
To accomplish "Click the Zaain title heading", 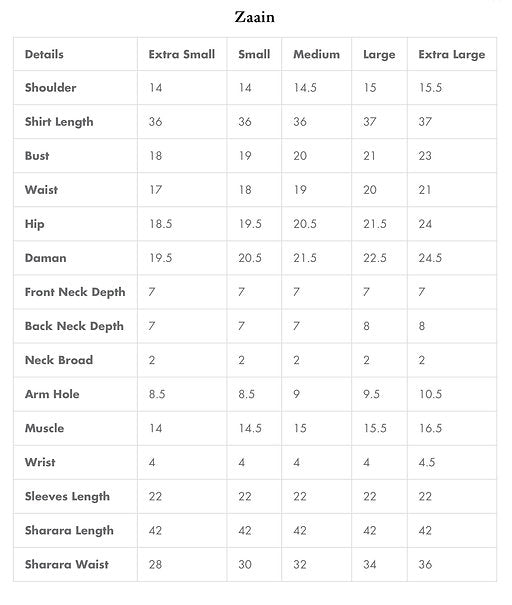I will coord(254,17).
